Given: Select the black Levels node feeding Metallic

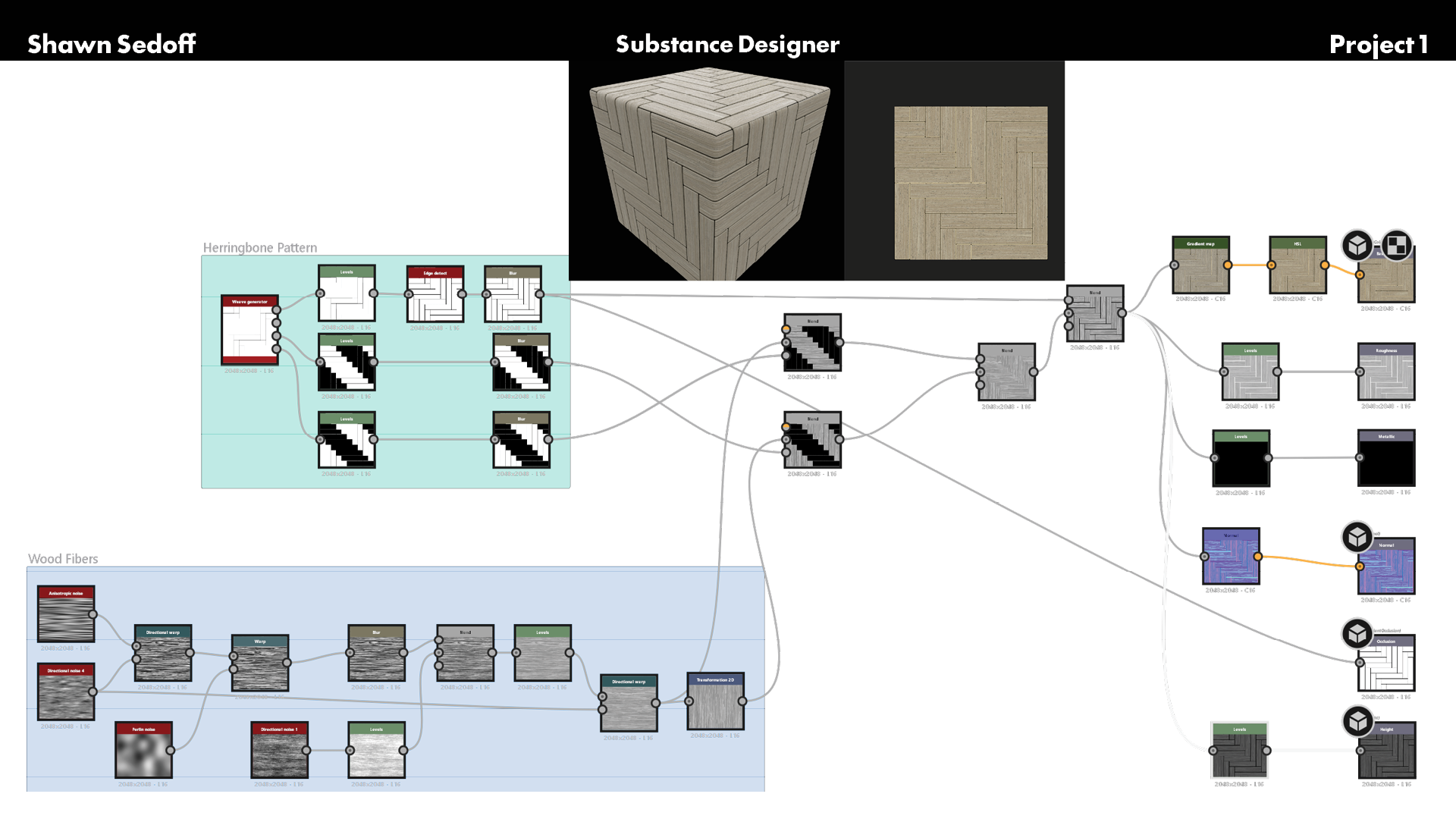Looking at the screenshot, I should (x=1241, y=458).
